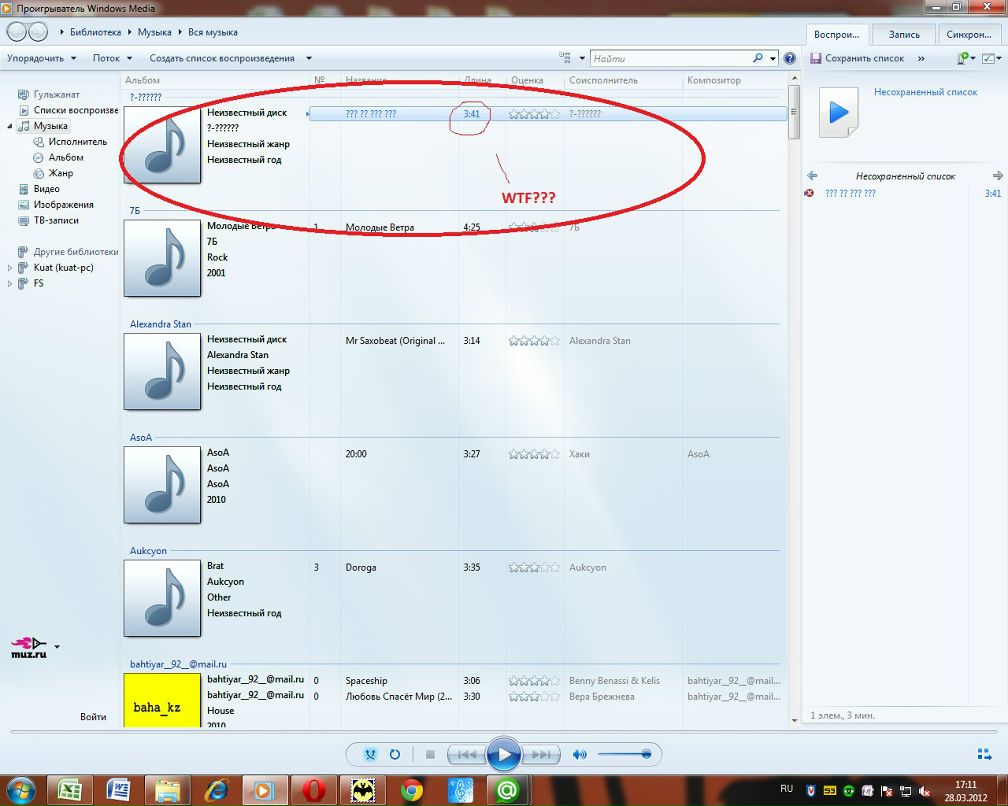Switch to Now Playing mode icon
The image size is (1008, 806).
click(x=983, y=755)
